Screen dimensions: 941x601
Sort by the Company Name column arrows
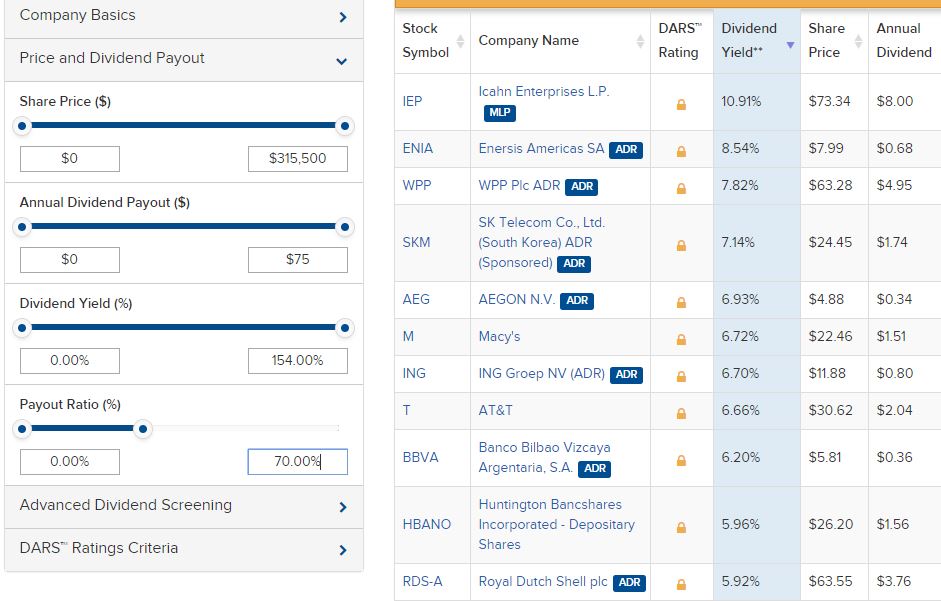point(640,41)
